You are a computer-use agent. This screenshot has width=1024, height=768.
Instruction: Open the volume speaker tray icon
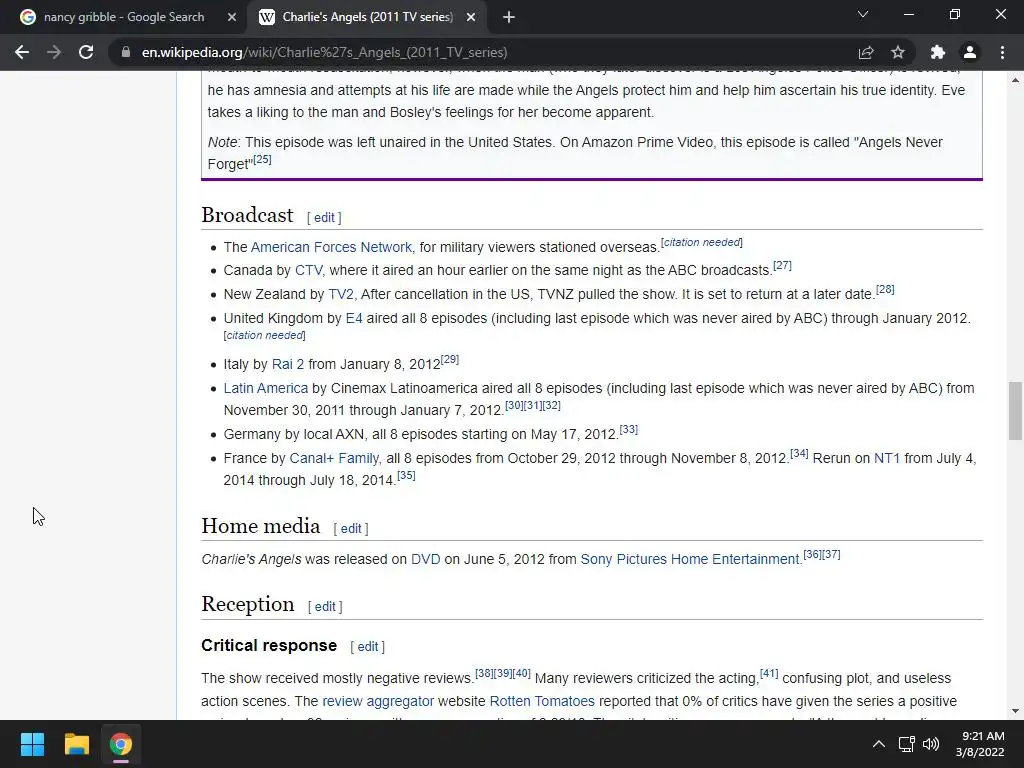tap(931, 744)
